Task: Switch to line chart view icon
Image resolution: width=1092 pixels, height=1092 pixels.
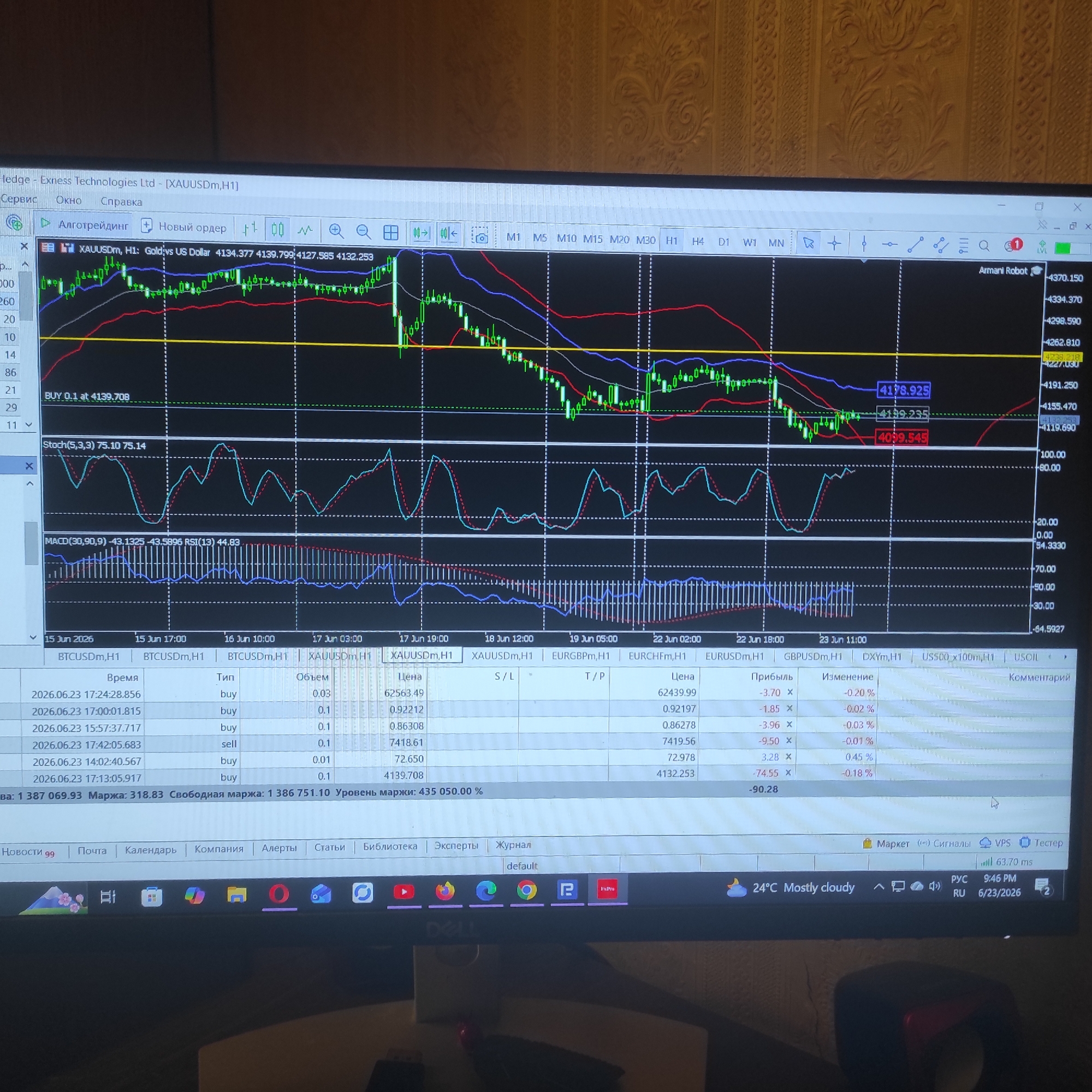Action: coord(305,230)
